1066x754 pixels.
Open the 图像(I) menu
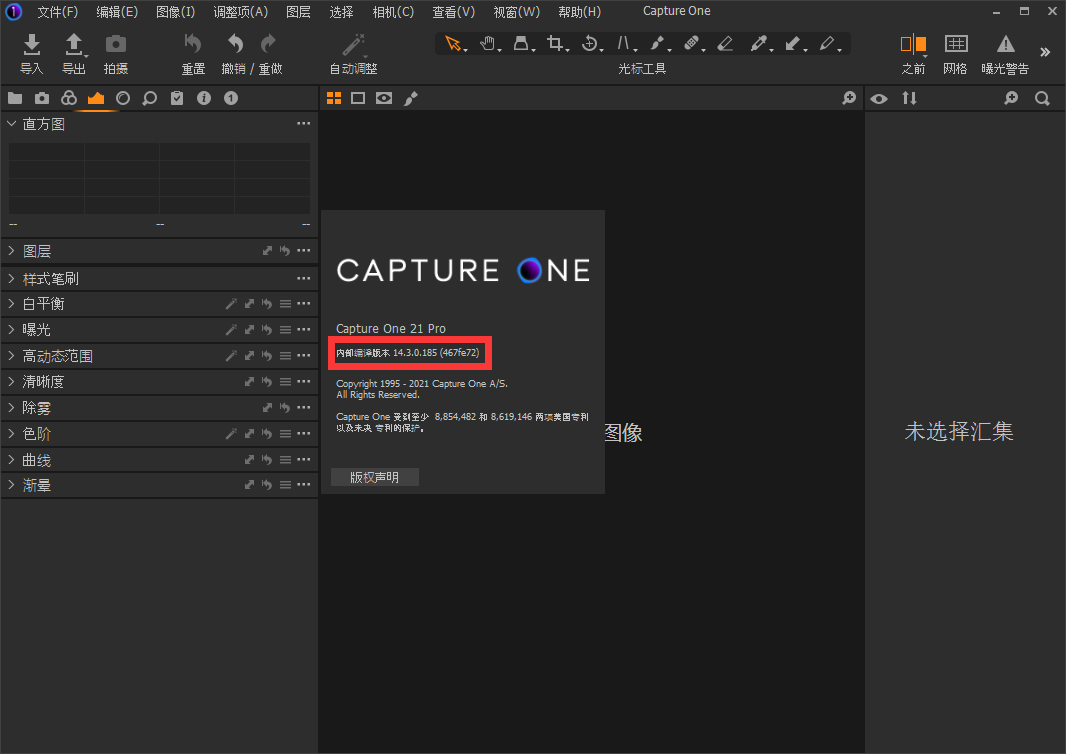pyautogui.click(x=175, y=12)
